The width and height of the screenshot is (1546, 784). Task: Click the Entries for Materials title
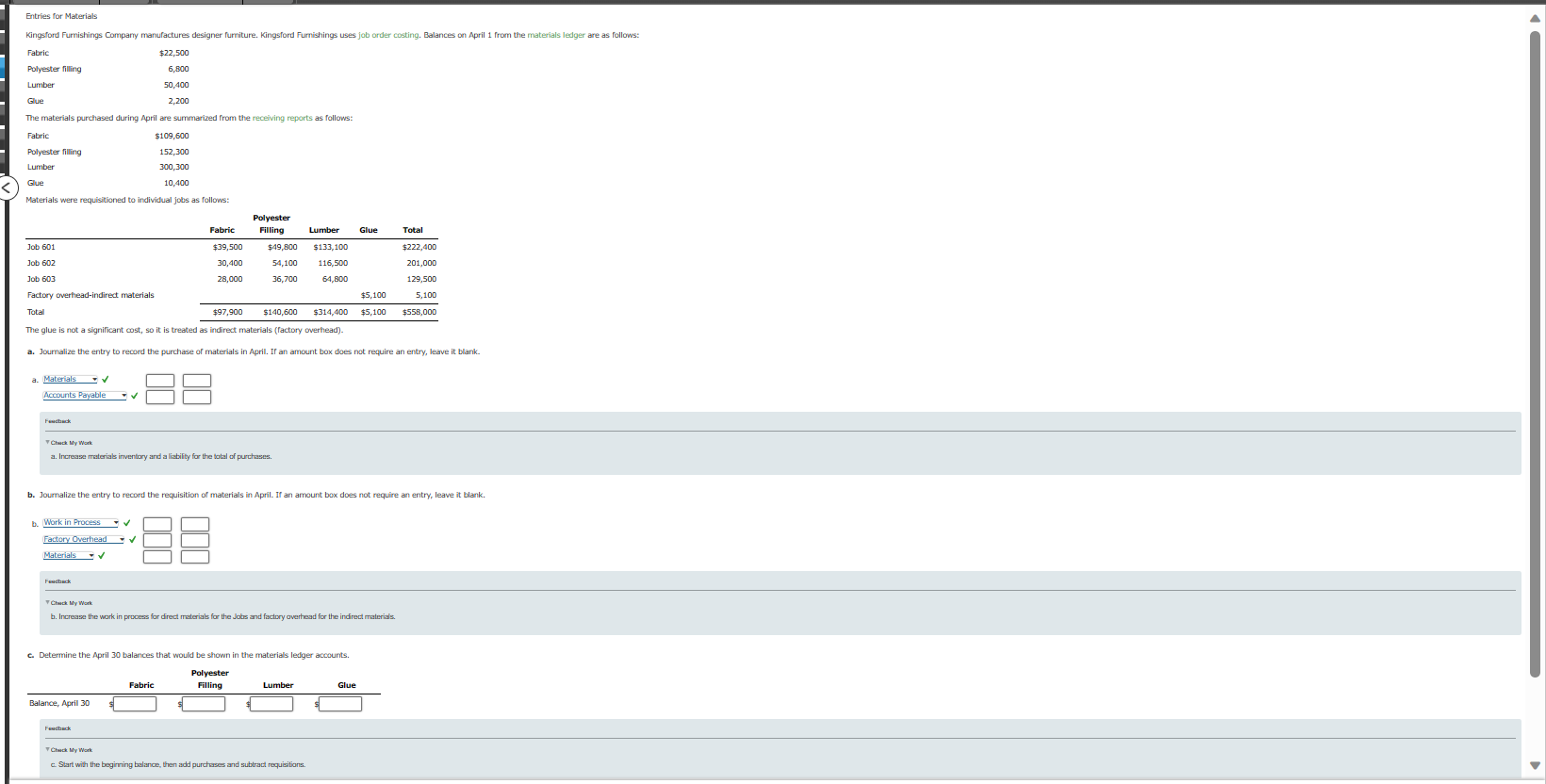pos(61,16)
